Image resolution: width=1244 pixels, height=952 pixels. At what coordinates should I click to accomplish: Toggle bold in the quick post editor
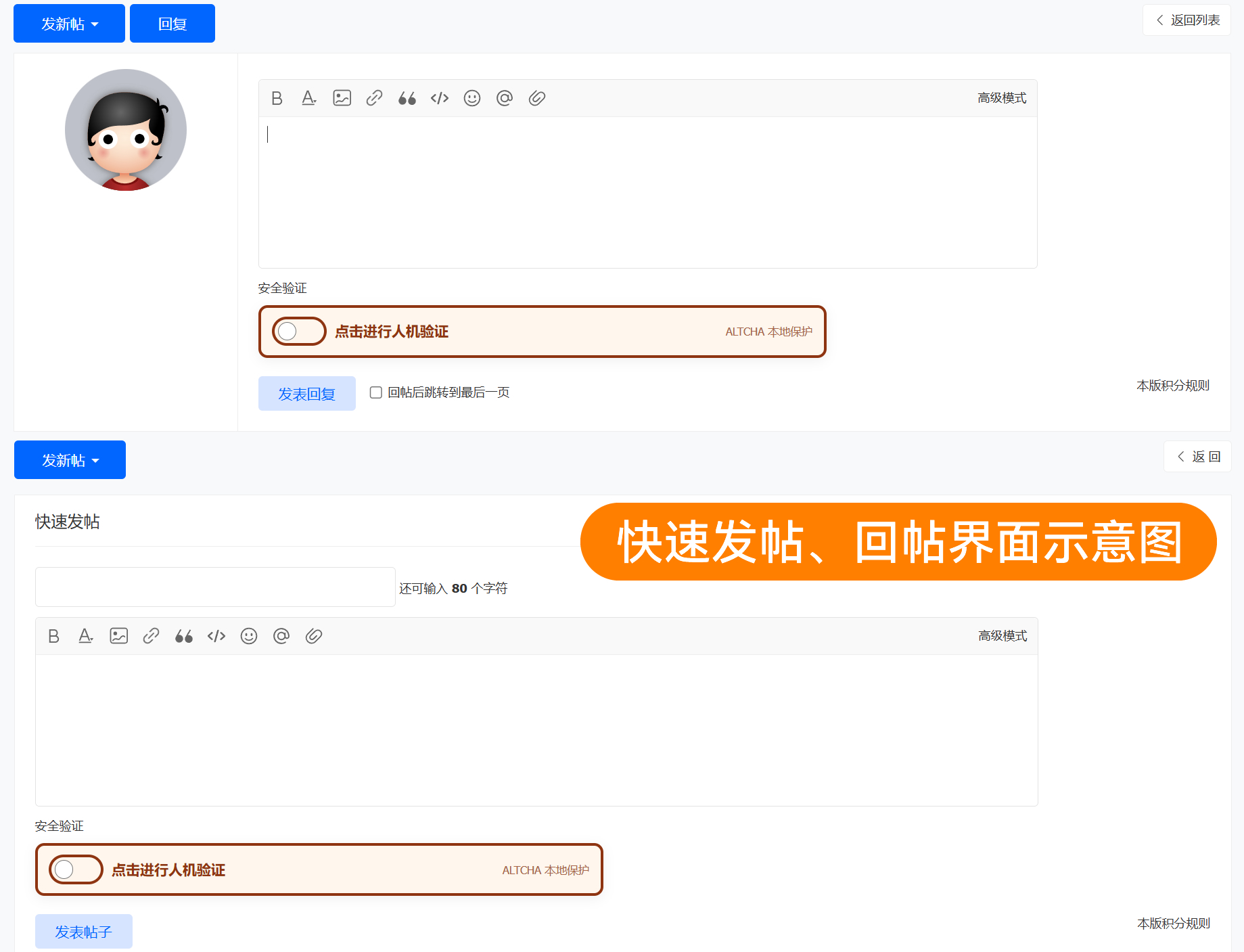click(53, 636)
